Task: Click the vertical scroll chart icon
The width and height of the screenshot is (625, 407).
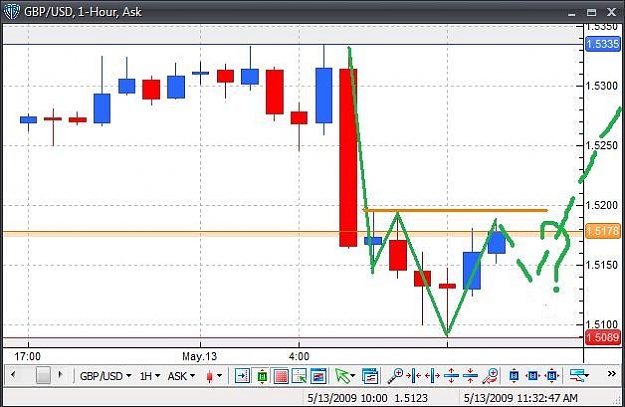Action: tap(514, 376)
